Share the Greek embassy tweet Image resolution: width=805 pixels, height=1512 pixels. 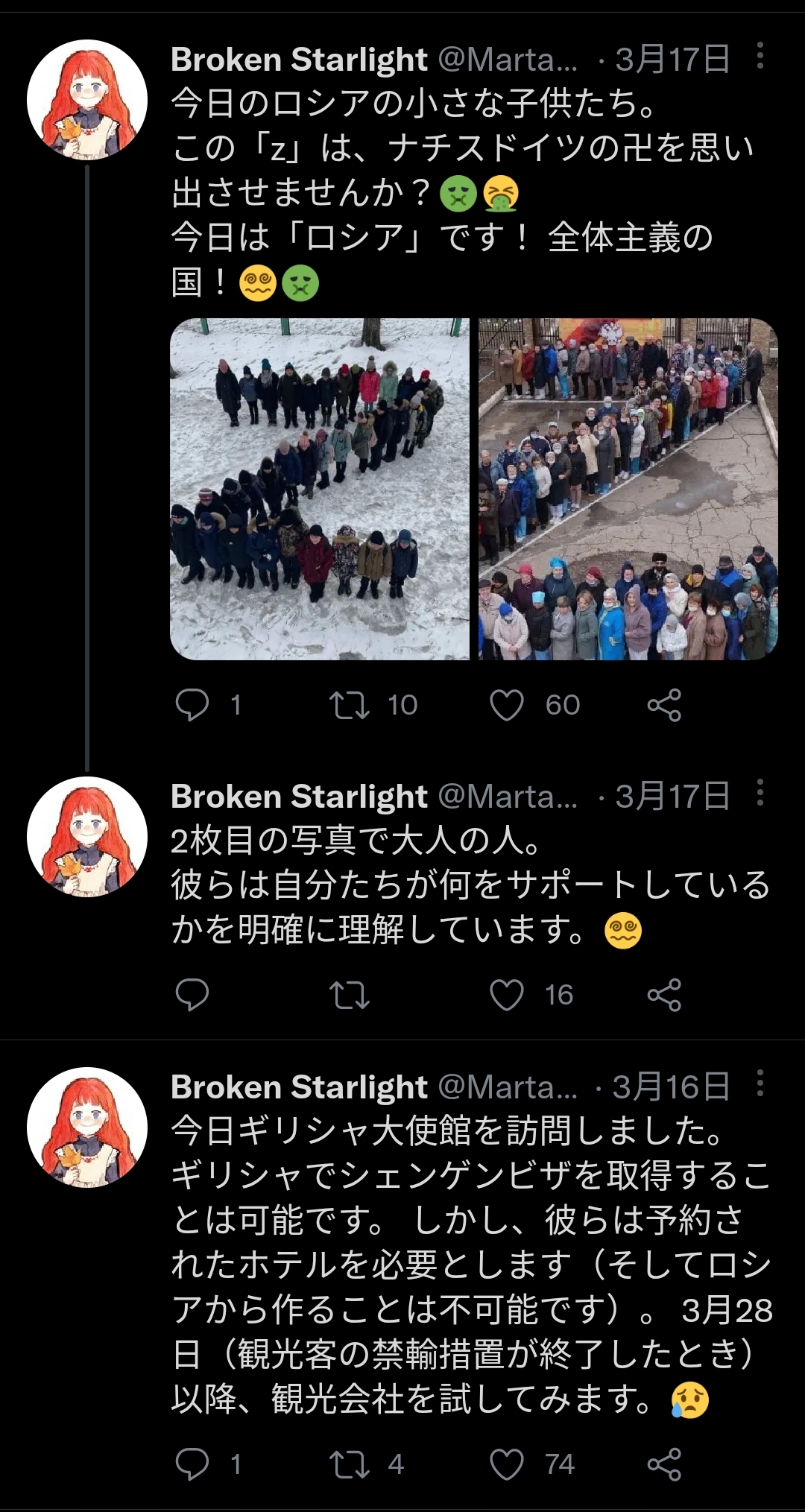pos(664,1464)
